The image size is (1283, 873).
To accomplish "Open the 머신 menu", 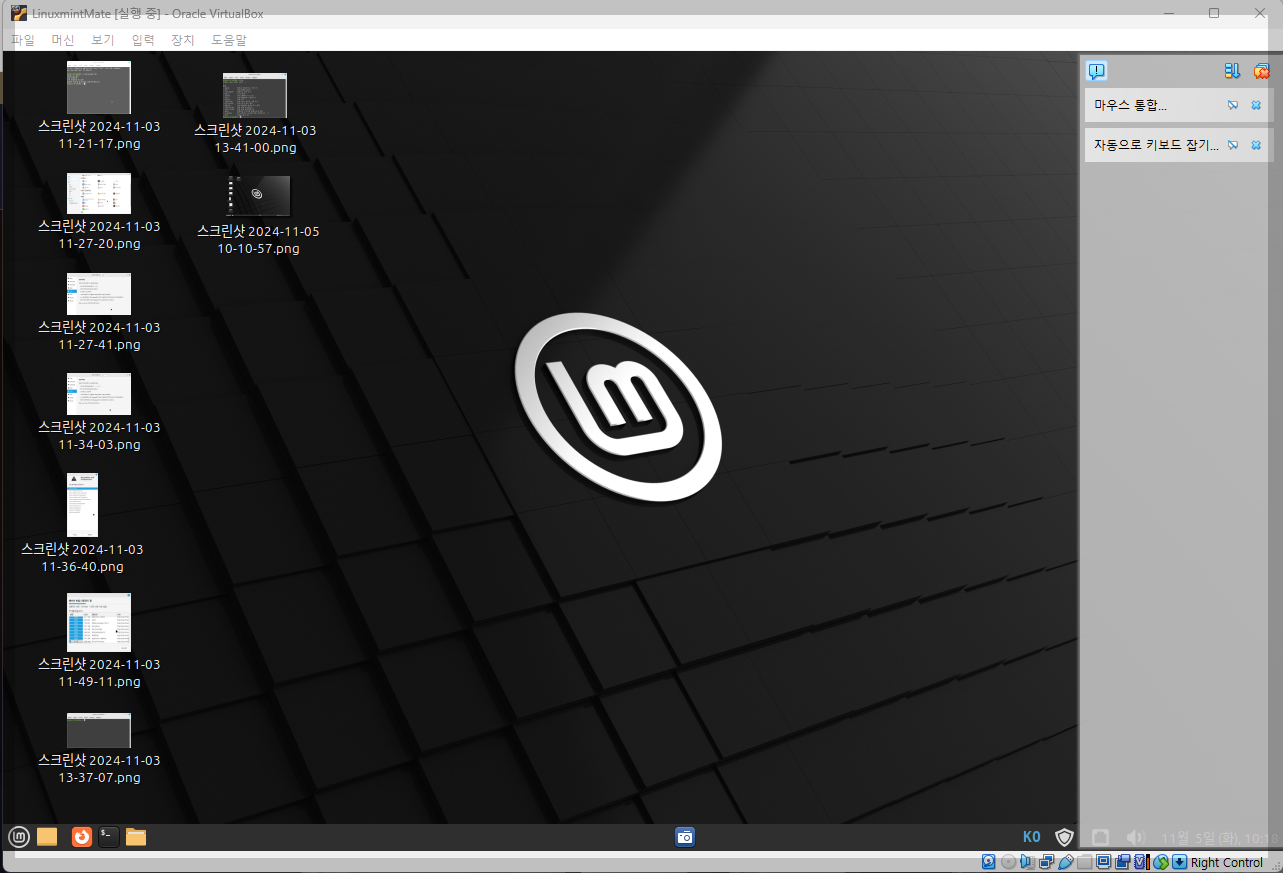I will 63,40.
